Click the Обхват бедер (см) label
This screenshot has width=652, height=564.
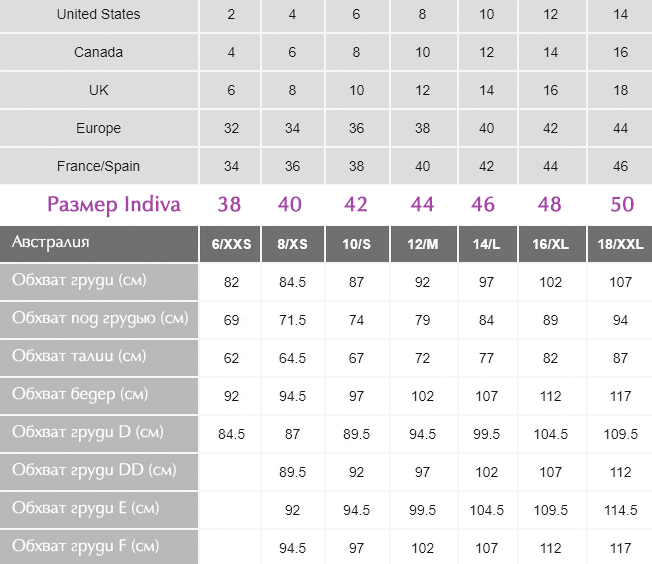pos(80,394)
